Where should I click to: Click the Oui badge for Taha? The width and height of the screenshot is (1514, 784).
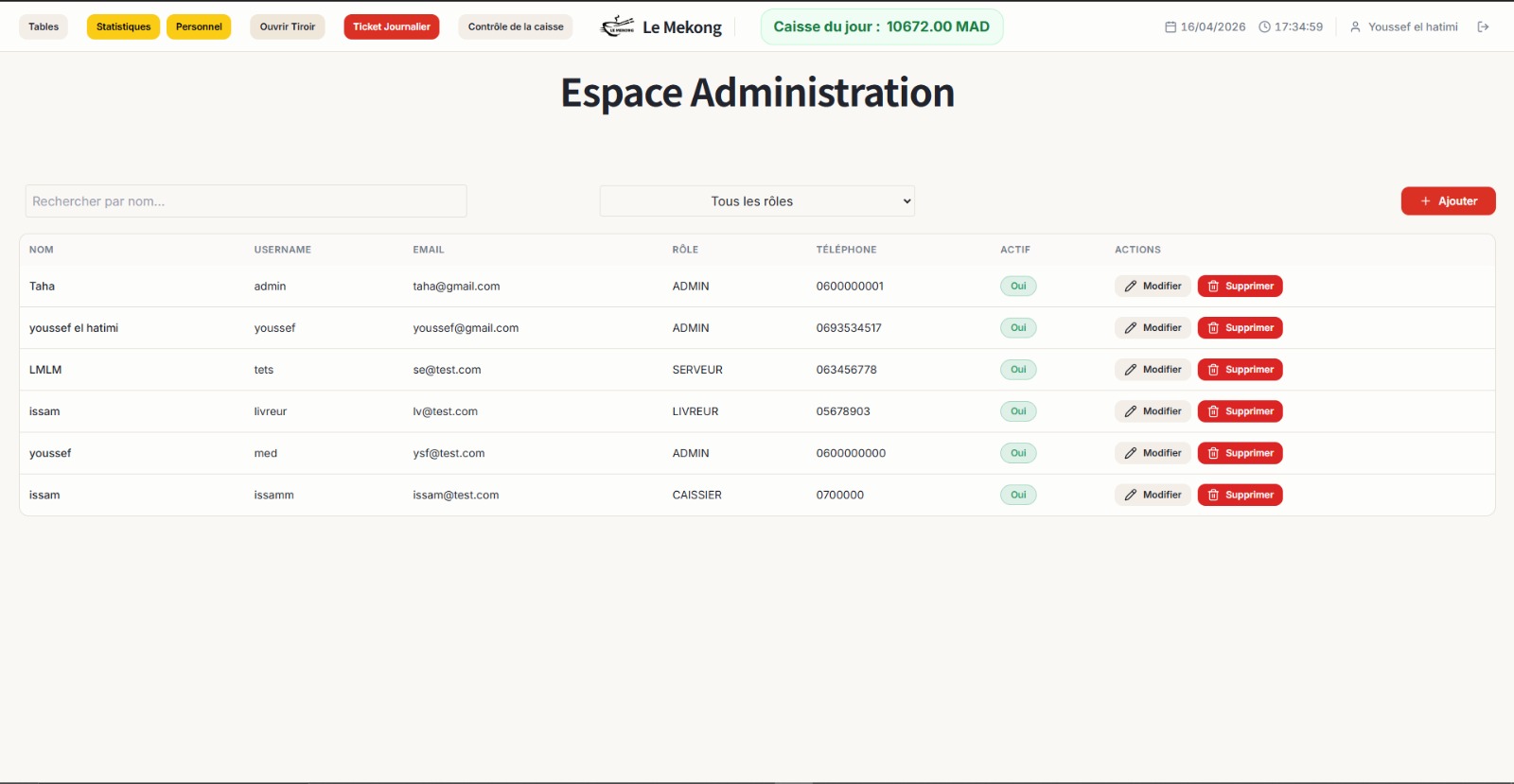[1018, 287]
